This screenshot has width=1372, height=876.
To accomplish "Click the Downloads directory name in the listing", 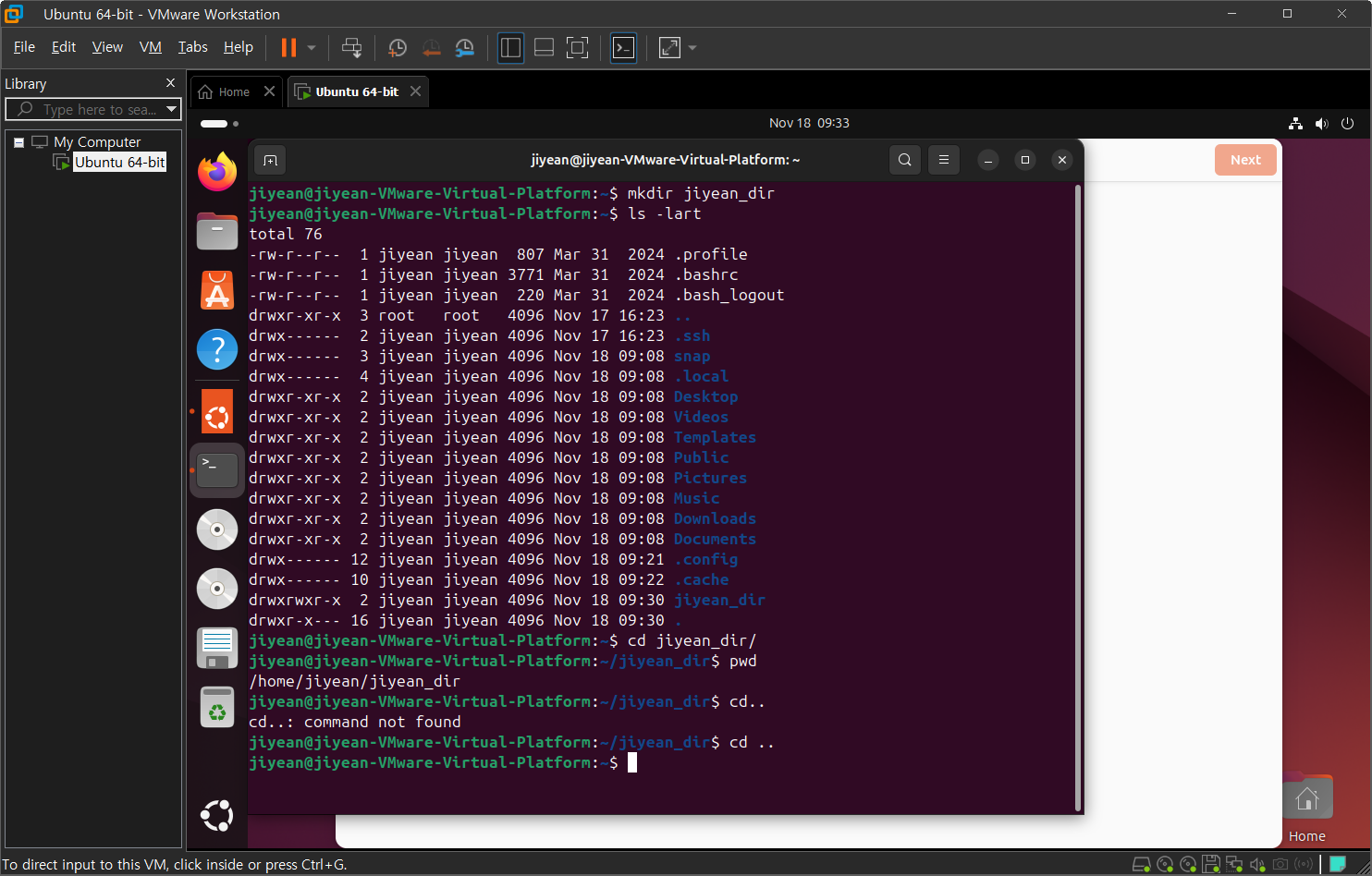I will (715, 519).
